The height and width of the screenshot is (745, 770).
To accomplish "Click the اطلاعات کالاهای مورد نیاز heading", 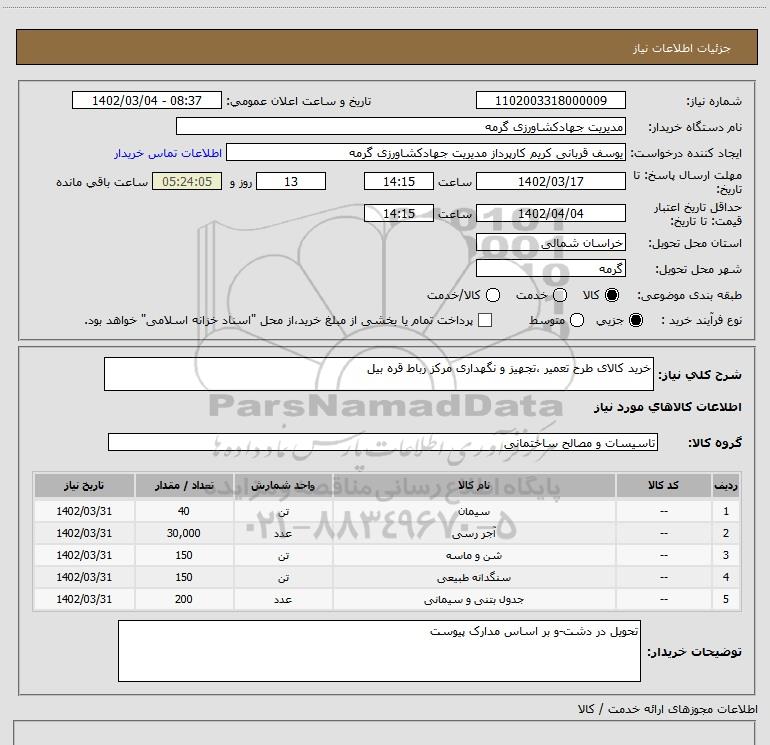I will [668, 407].
